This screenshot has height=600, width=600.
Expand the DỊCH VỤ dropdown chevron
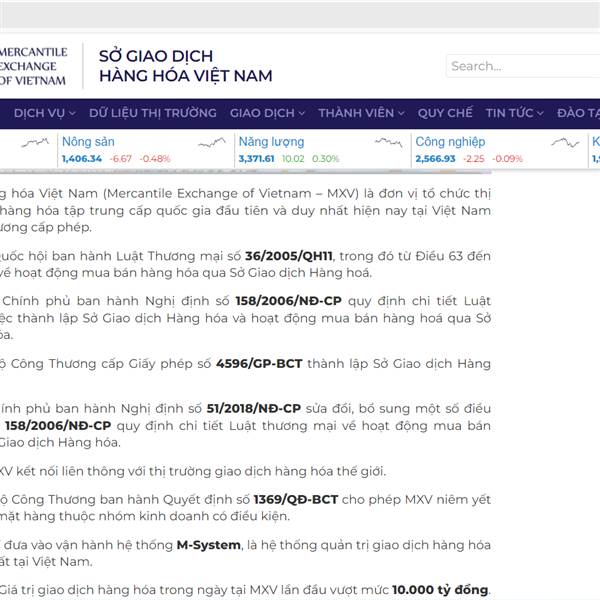click(x=72, y=114)
